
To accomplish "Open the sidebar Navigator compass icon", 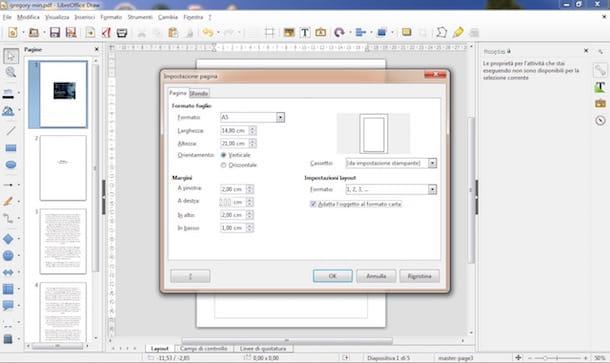I will 600,120.
